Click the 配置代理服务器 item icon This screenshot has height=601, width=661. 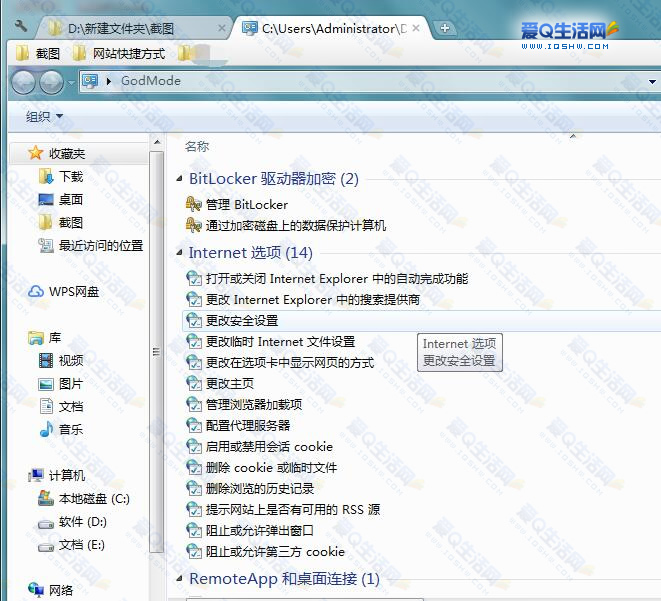pos(193,425)
